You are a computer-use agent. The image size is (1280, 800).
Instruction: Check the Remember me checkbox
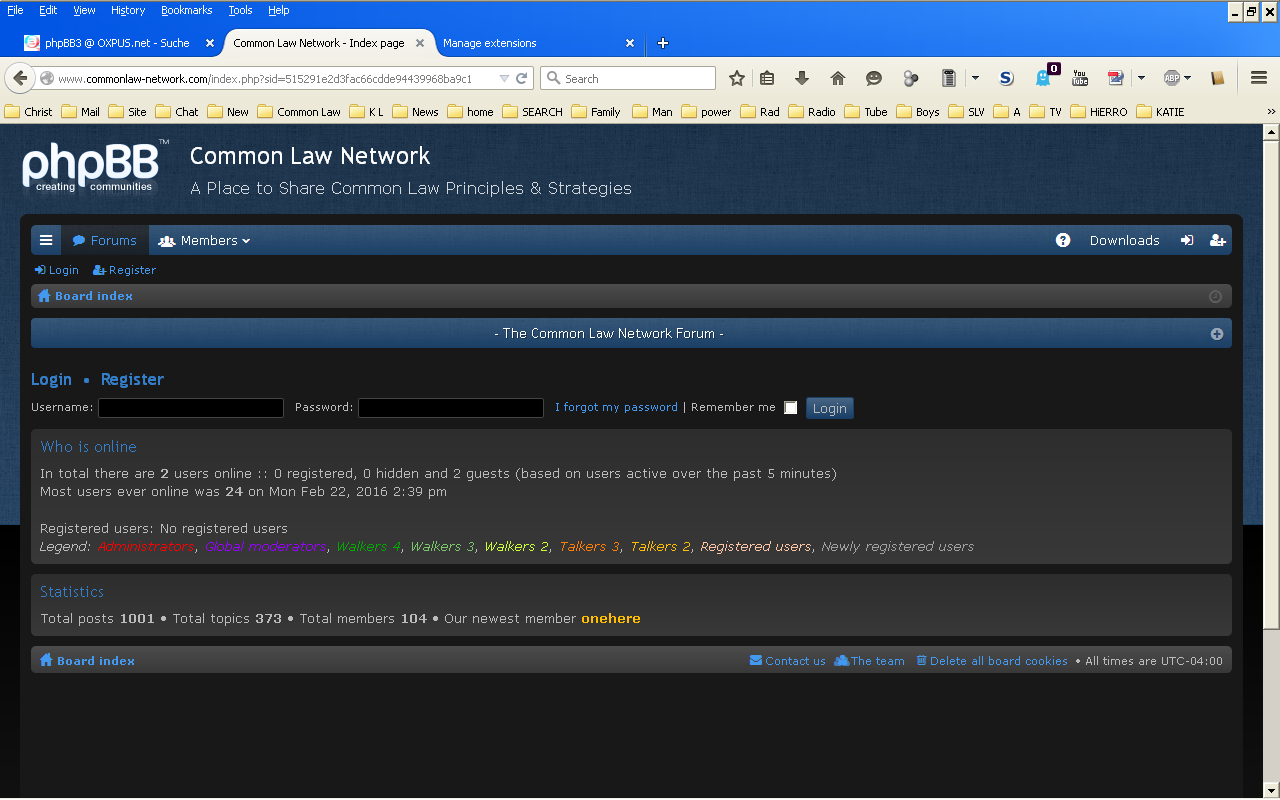pos(791,408)
